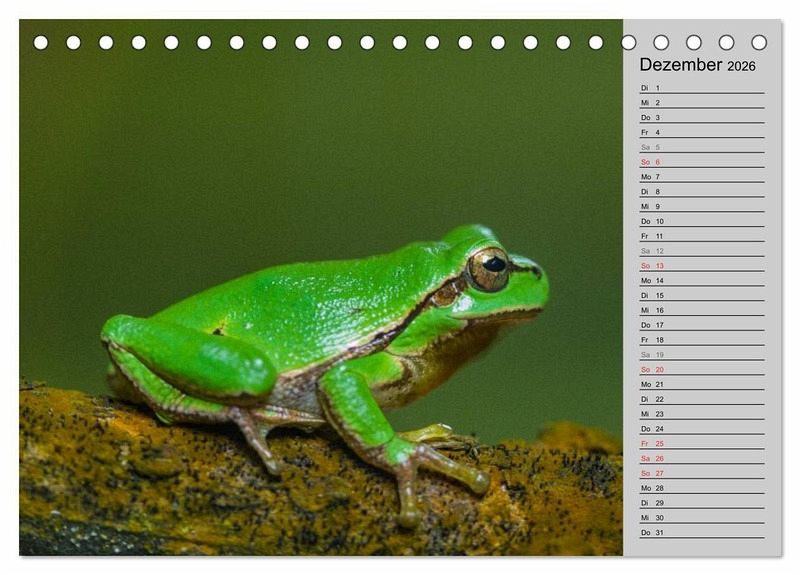Select the Mo 7 date row
800x575 pixels.
coord(701,177)
